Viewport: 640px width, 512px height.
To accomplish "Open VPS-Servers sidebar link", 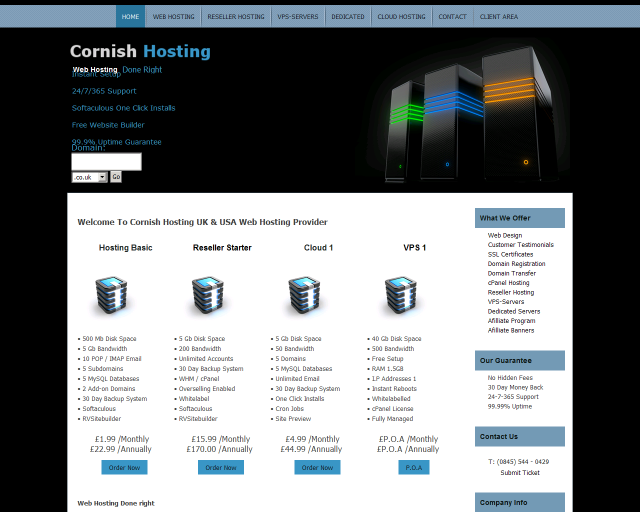I will tap(506, 302).
